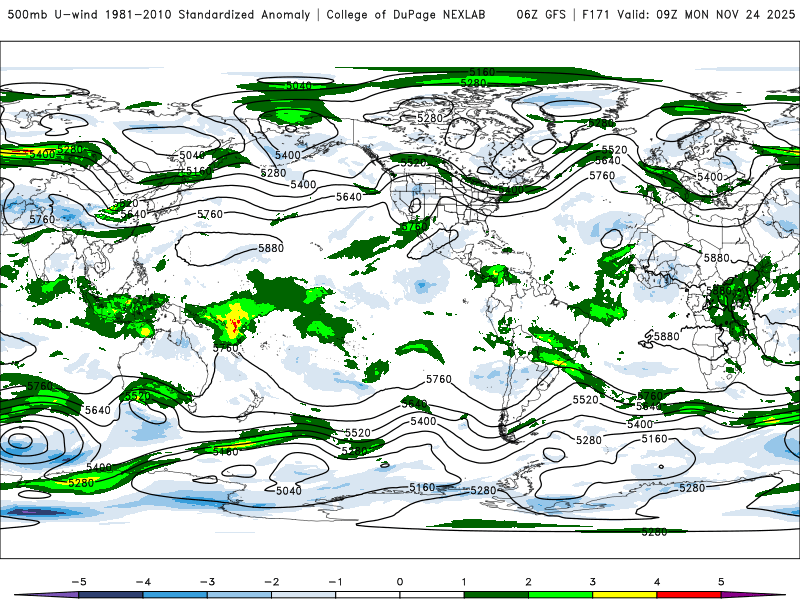Click the '5640' label on the North Pacific contour
The width and height of the screenshot is (800, 600).
(349, 197)
